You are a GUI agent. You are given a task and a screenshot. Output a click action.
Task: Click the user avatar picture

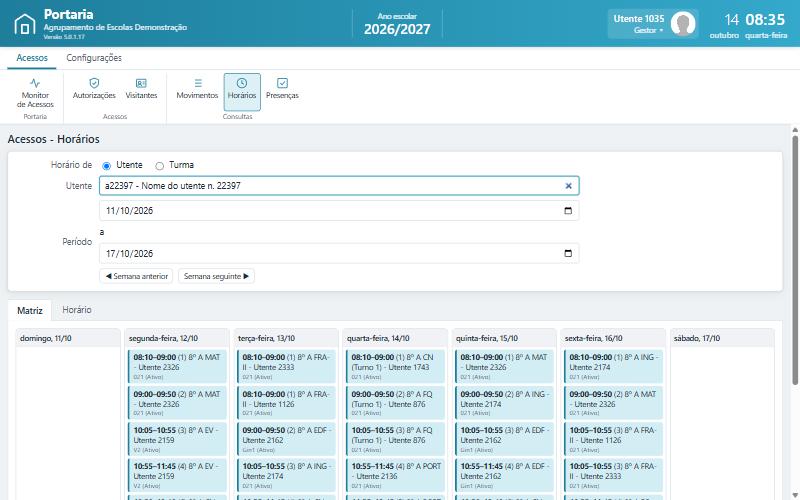683,23
